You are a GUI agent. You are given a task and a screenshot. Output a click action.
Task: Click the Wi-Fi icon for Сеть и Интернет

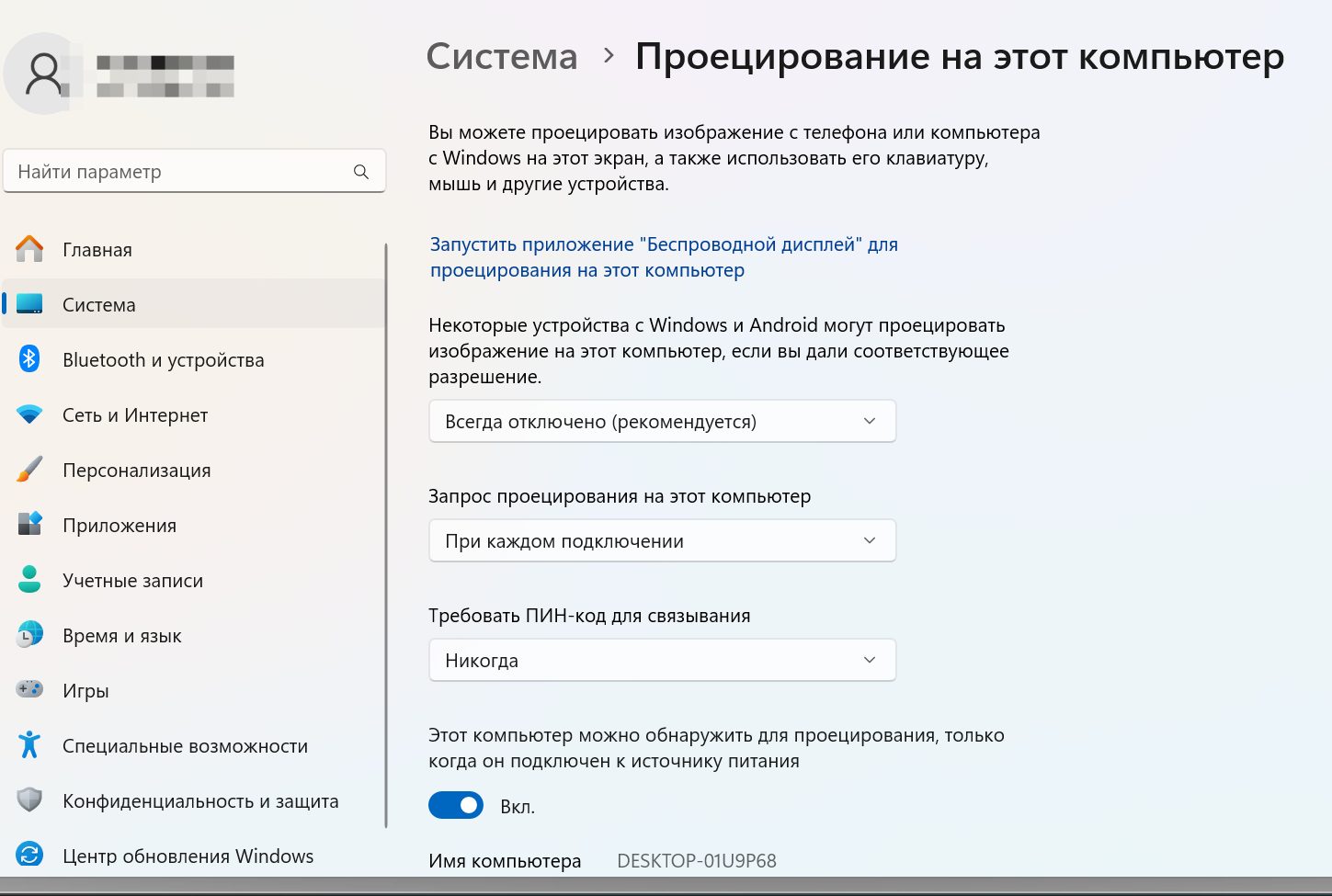29,414
